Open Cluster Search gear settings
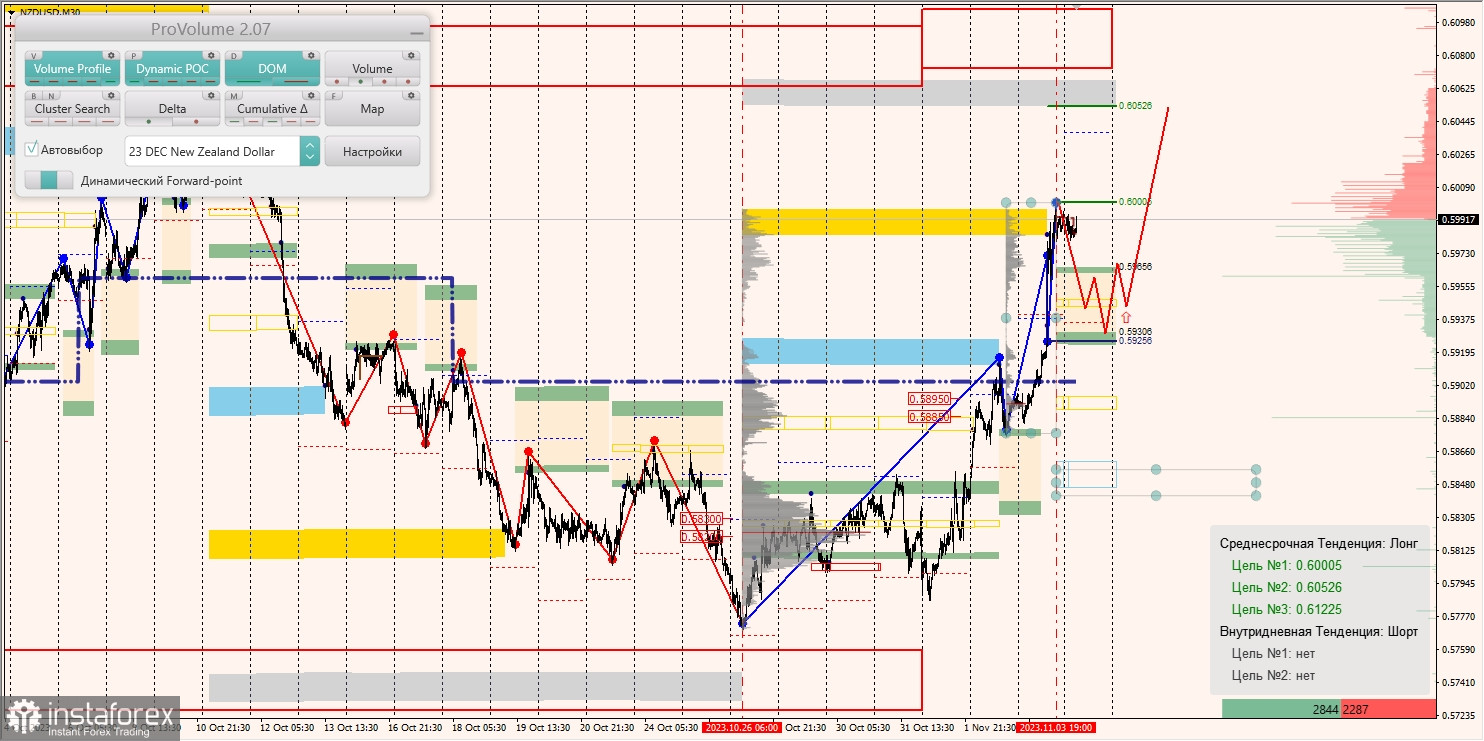 point(110,96)
